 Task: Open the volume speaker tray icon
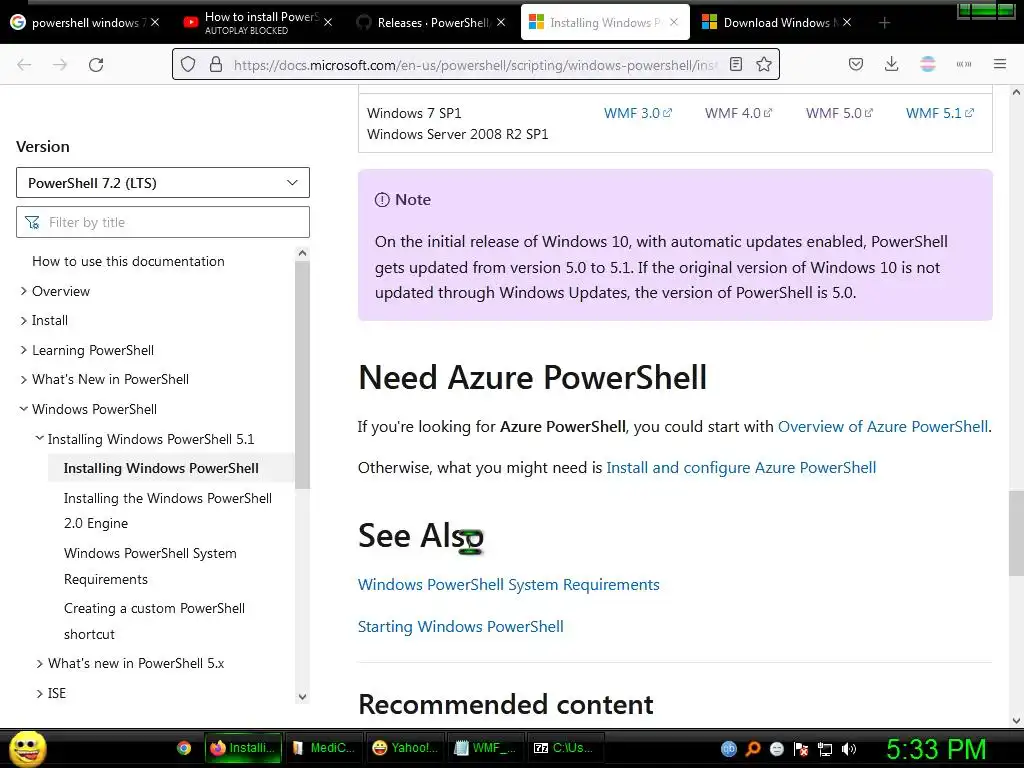tap(849, 749)
